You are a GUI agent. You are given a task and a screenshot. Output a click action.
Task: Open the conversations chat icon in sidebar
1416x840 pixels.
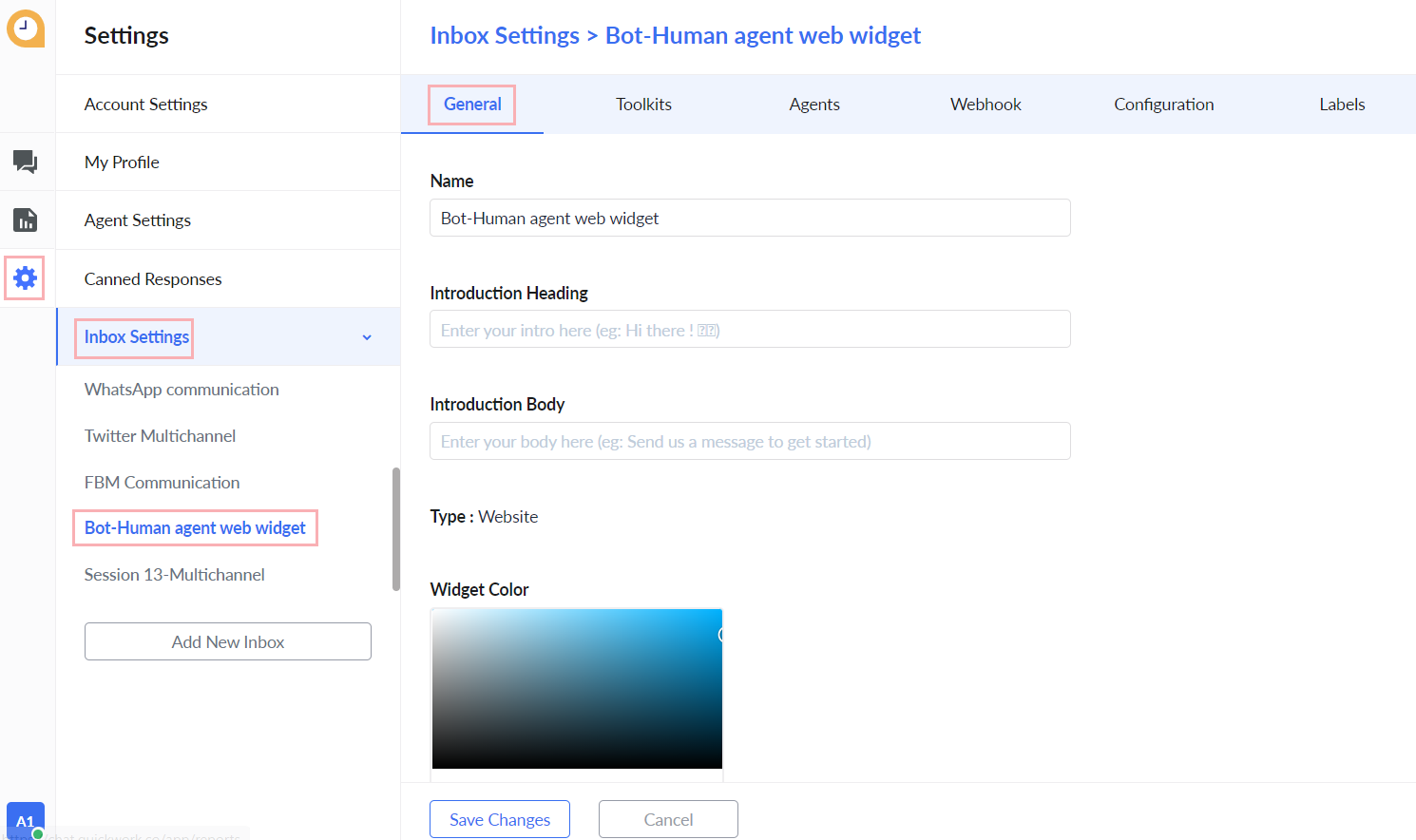click(26, 162)
